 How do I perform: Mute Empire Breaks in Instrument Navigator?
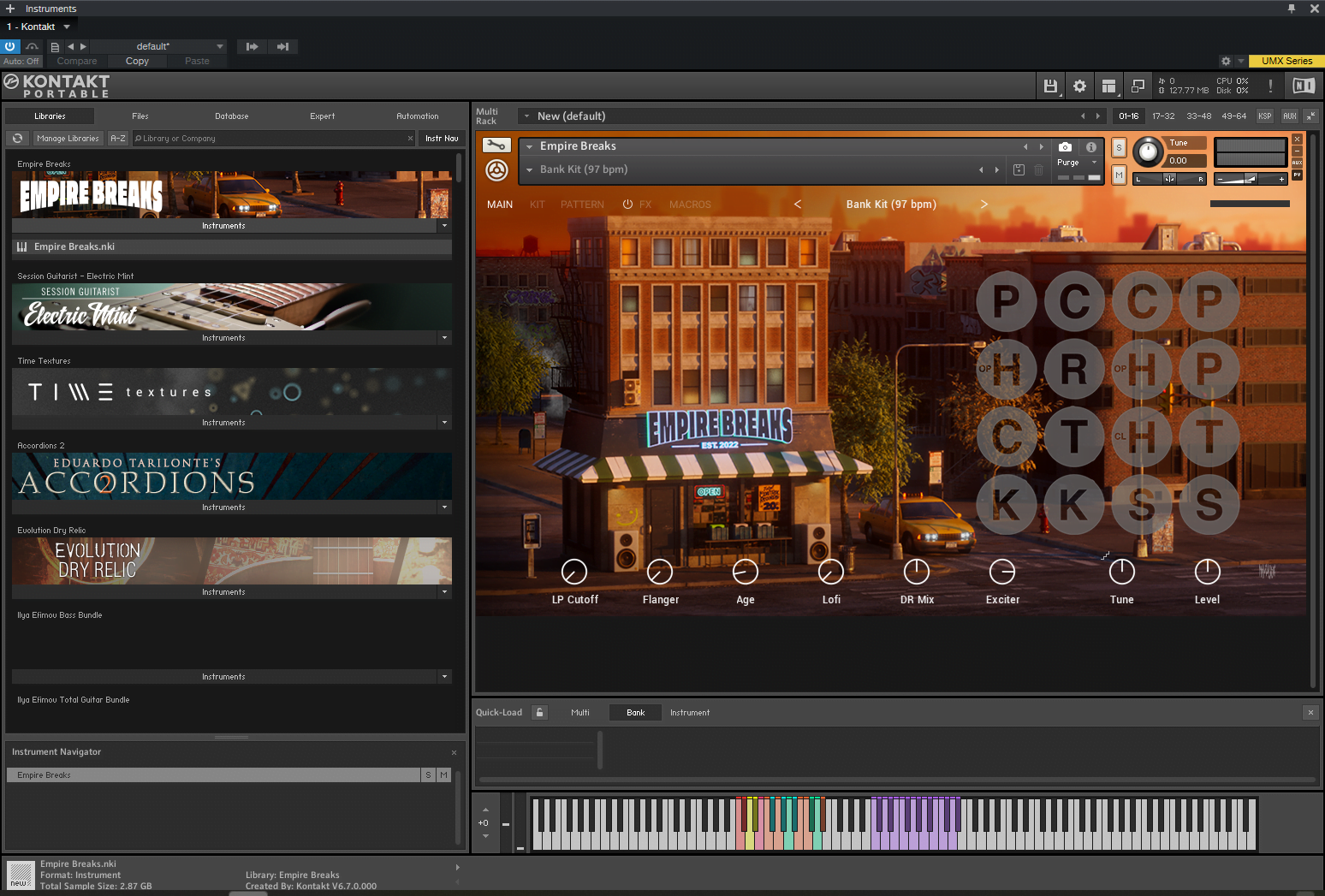(443, 775)
